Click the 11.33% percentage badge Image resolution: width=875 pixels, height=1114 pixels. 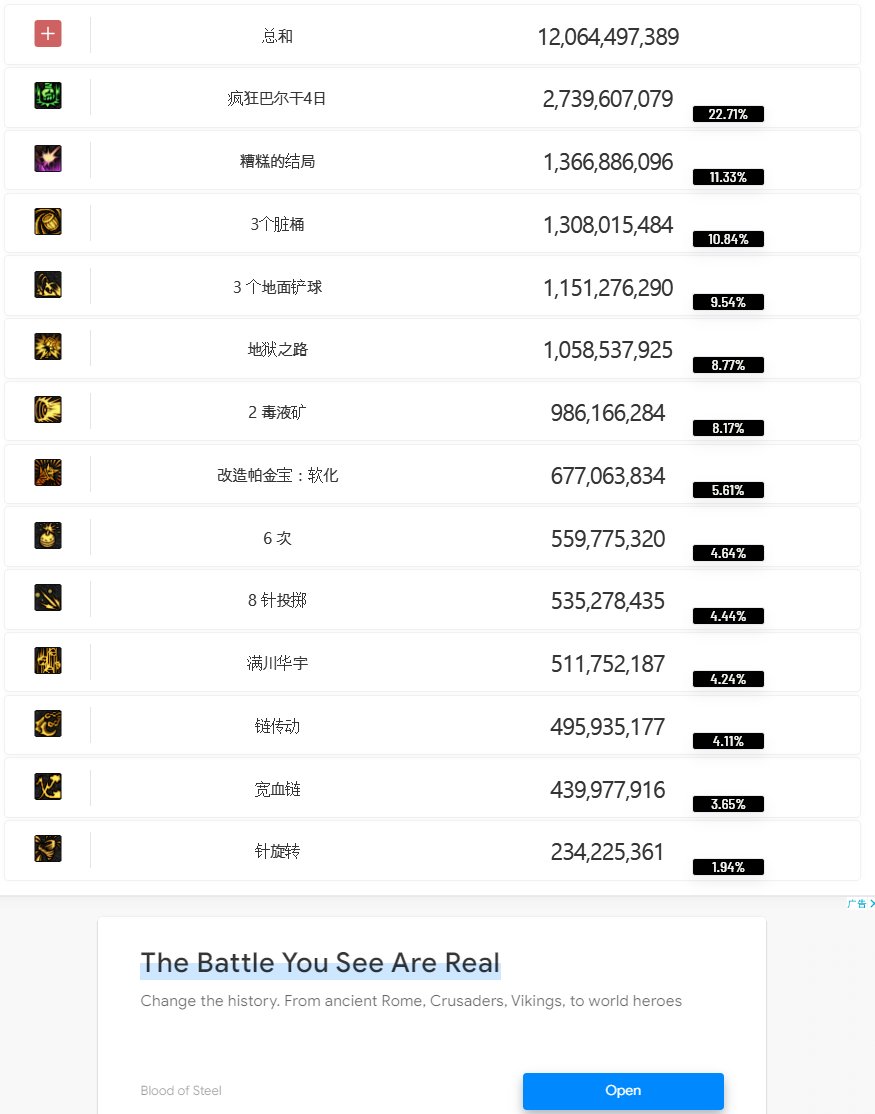(x=728, y=177)
